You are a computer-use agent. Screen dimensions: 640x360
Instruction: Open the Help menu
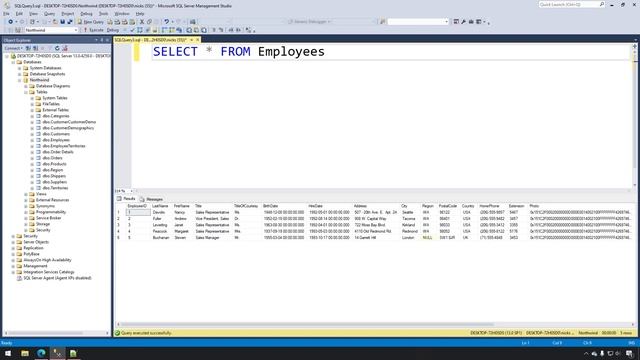click(x=140, y=13)
